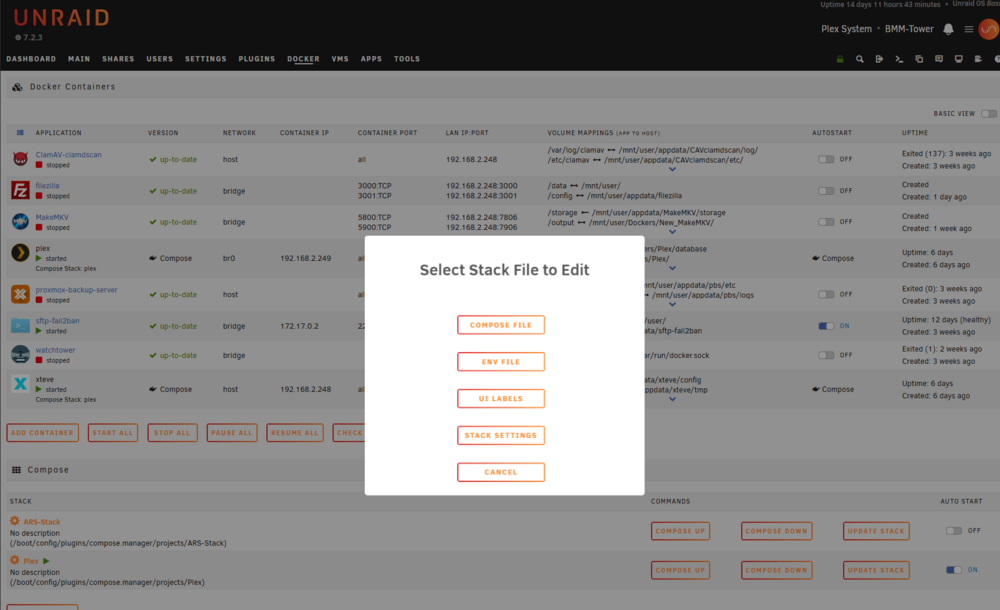The width and height of the screenshot is (1000, 610).
Task: Click the list view icon beside Application
Action: point(20,133)
